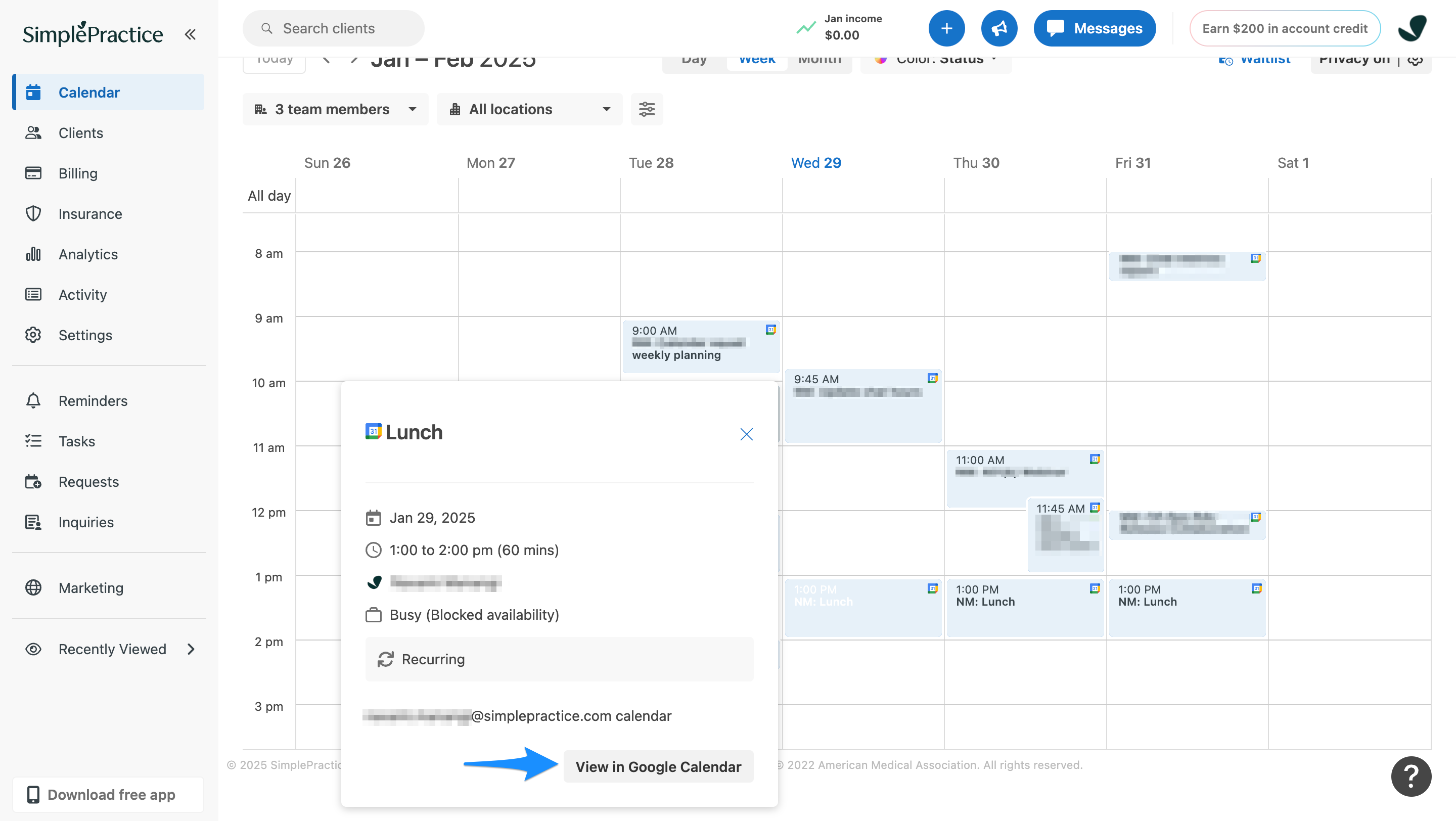Open the 9:00 AM weekly planning event
This screenshot has width=1456, height=821.
700,346
